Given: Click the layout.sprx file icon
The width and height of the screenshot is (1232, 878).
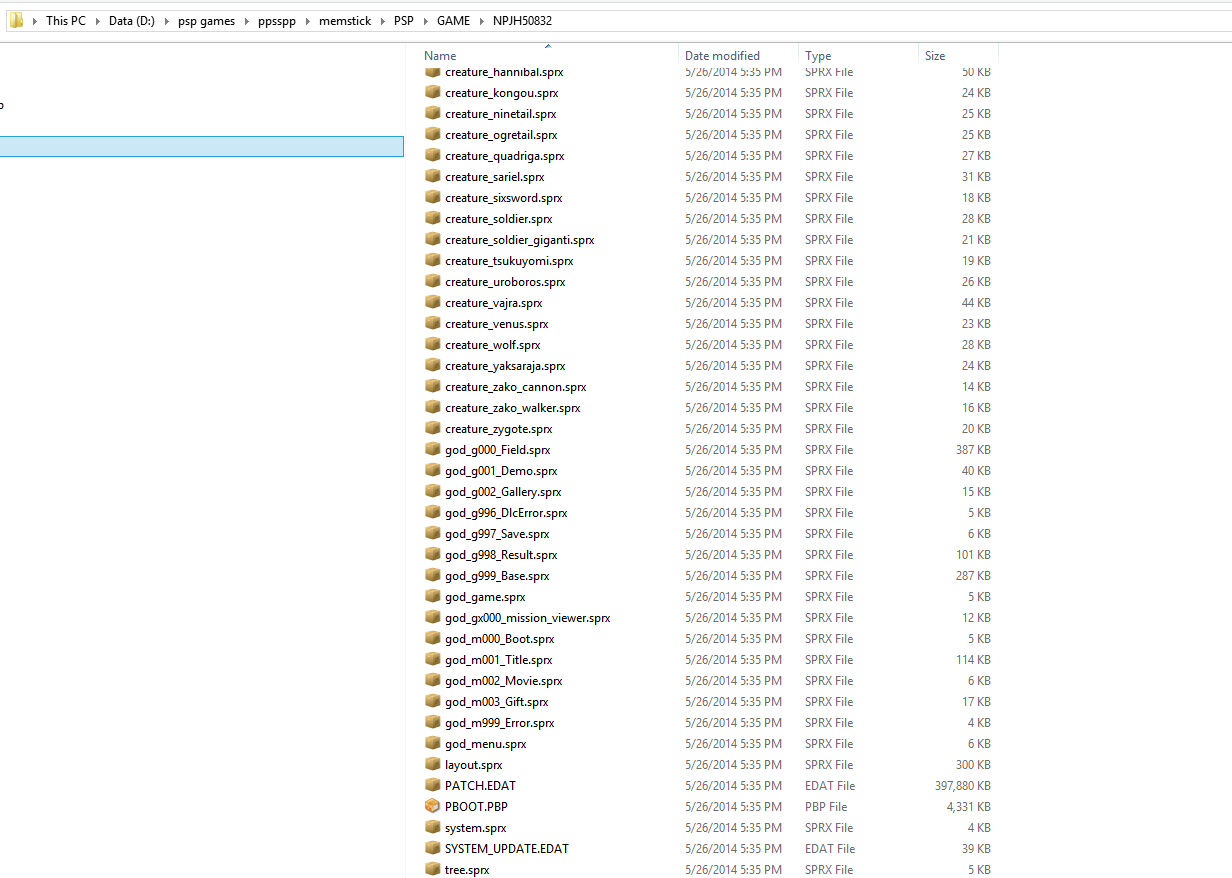Looking at the screenshot, I should [432, 764].
